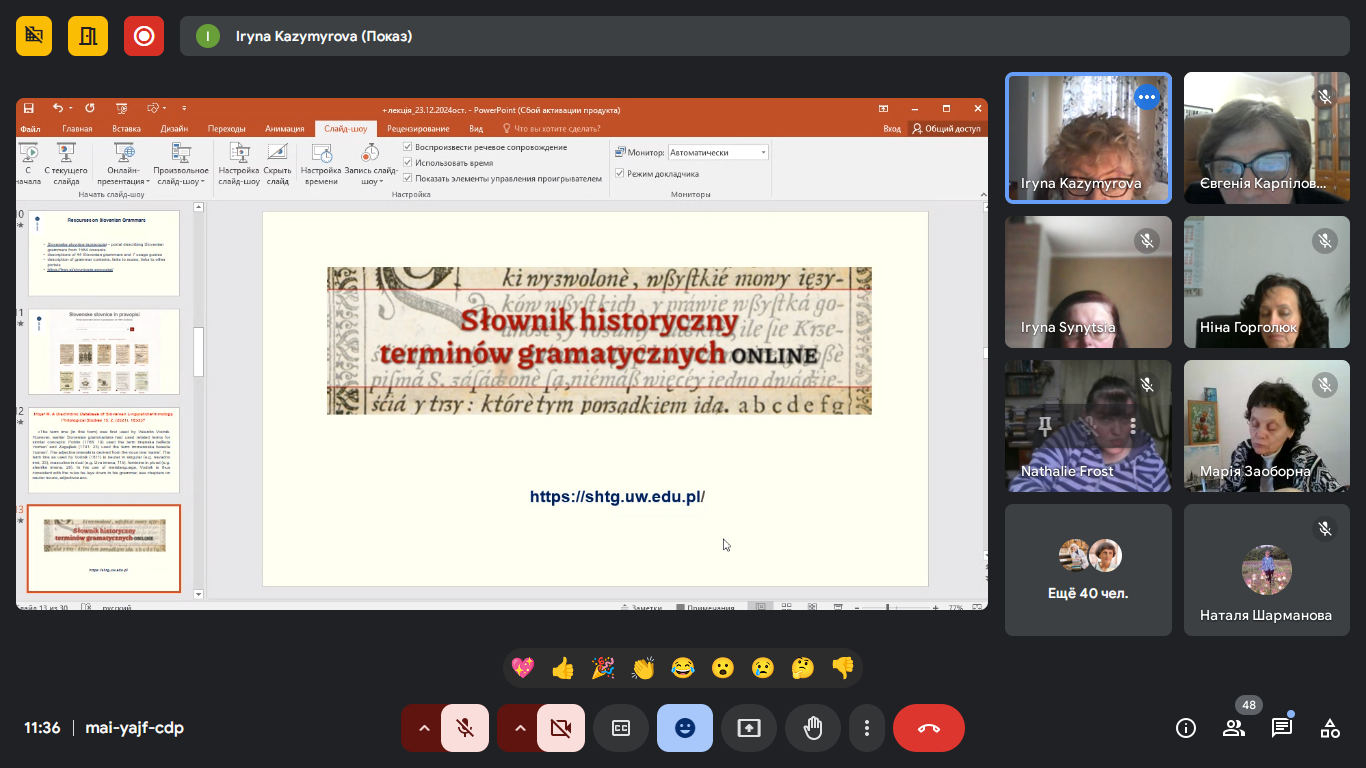Send the laughing face reaction
This screenshot has height=768, width=1366.
(x=683, y=668)
